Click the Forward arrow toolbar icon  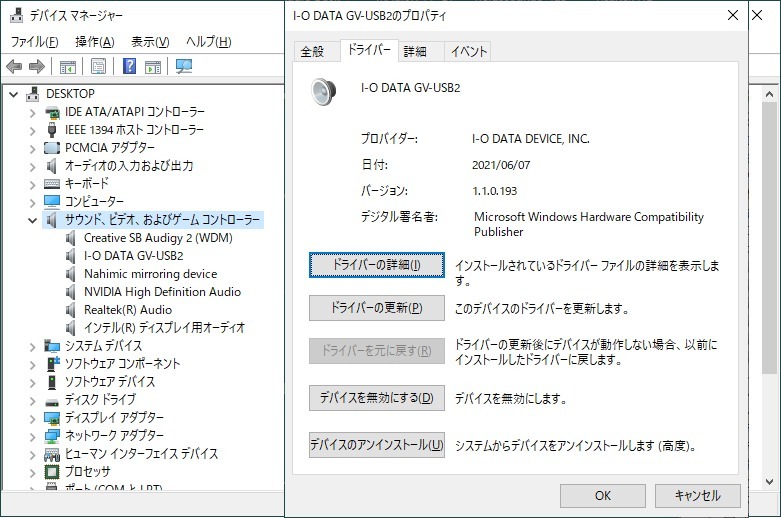tap(37, 66)
